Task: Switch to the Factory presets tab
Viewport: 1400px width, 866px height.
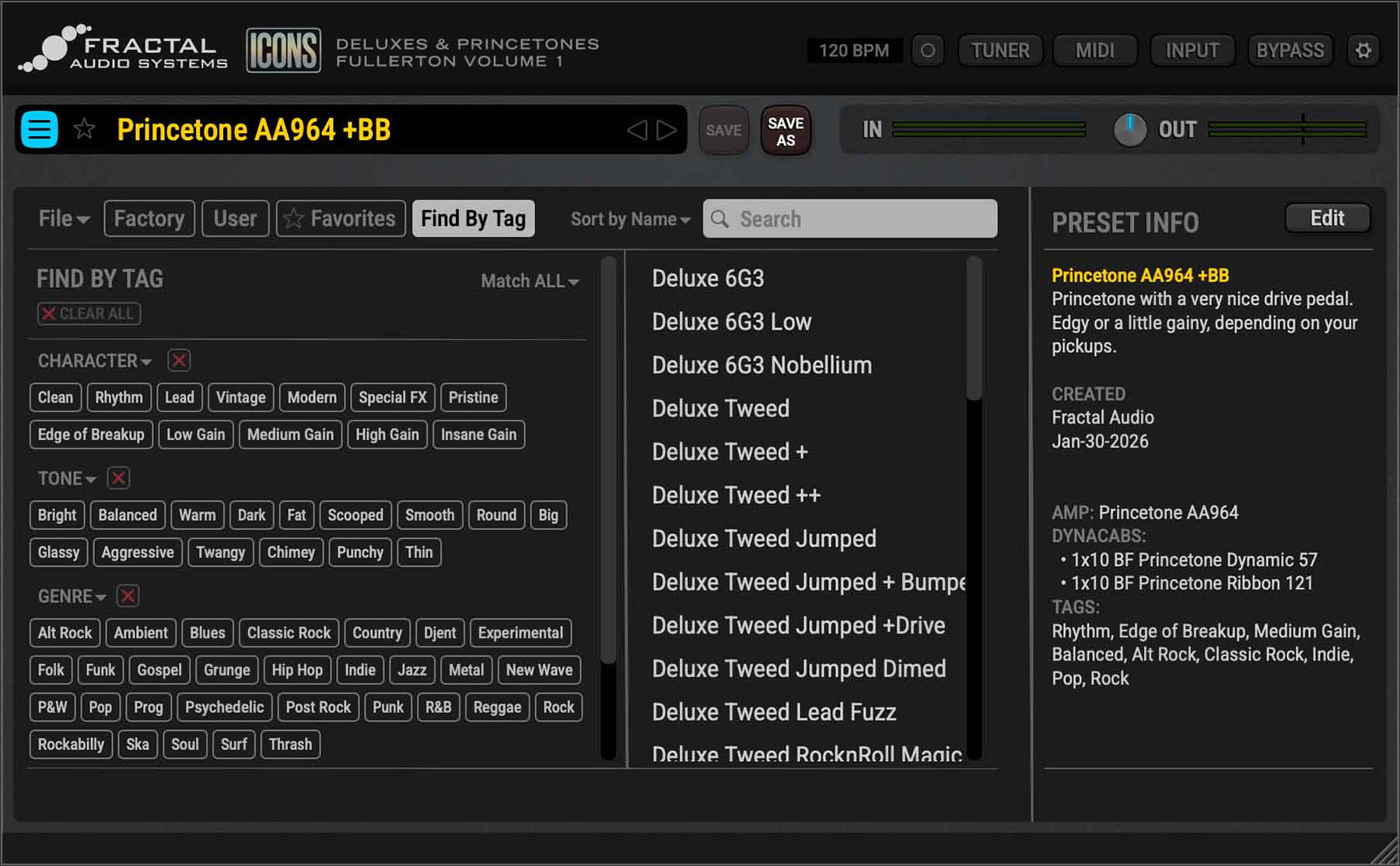Action: click(x=149, y=218)
